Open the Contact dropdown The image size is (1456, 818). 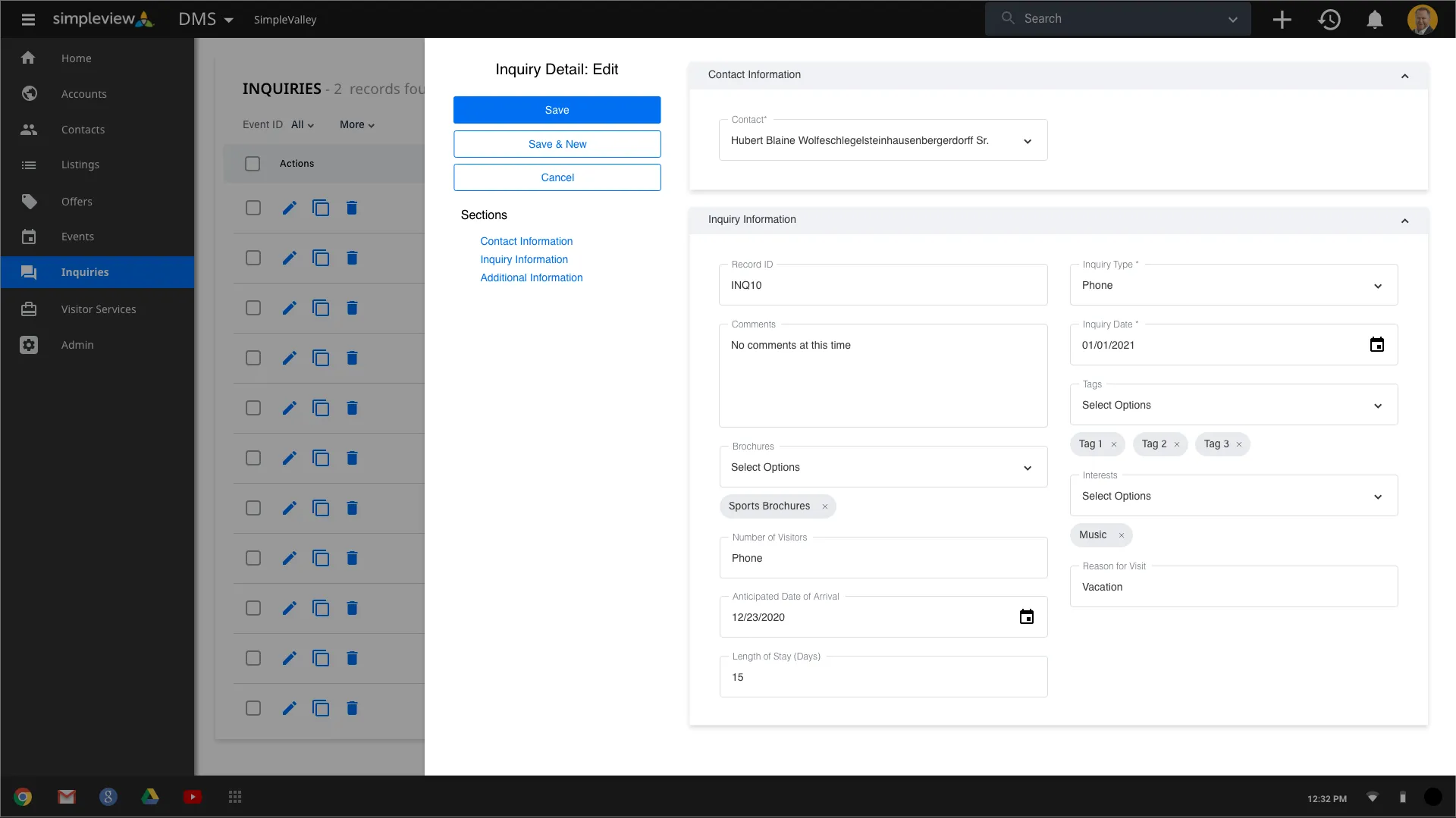tap(883, 140)
